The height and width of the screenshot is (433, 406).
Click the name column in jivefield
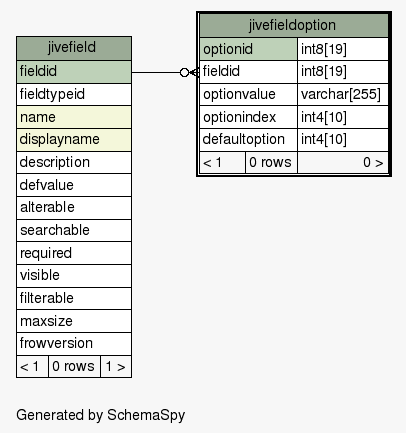pyautogui.click(x=74, y=117)
